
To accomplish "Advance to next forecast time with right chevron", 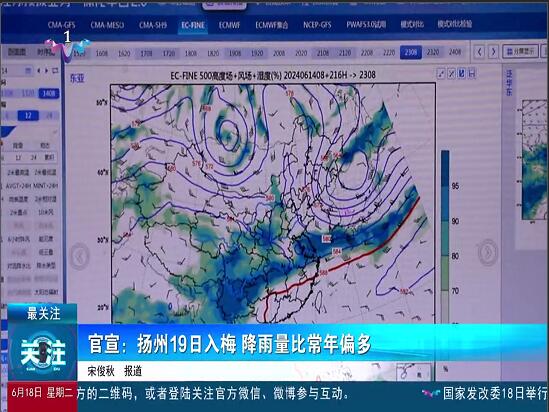I will coord(493,52).
